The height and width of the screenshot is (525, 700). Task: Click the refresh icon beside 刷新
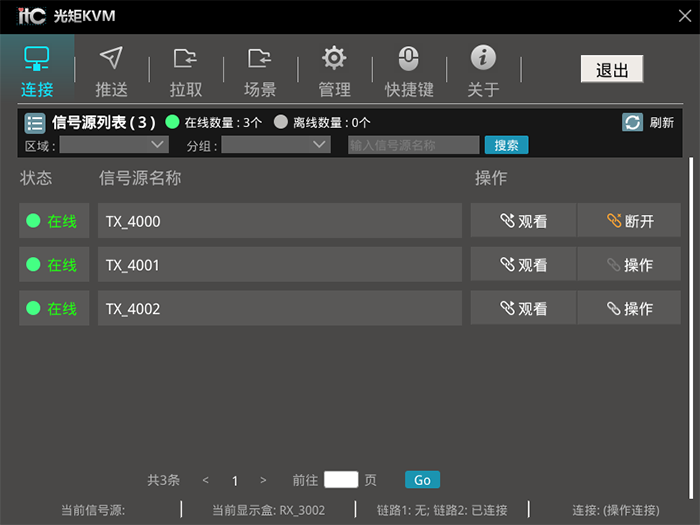pyautogui.click(x=632, y=122)
